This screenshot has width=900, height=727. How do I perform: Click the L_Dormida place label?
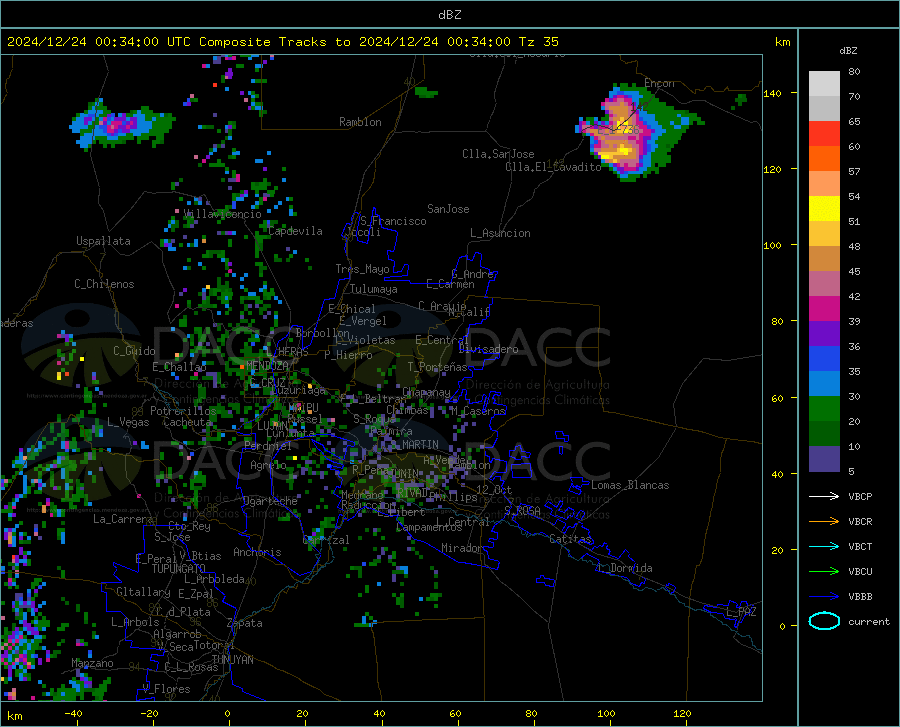tap(625, 568)
